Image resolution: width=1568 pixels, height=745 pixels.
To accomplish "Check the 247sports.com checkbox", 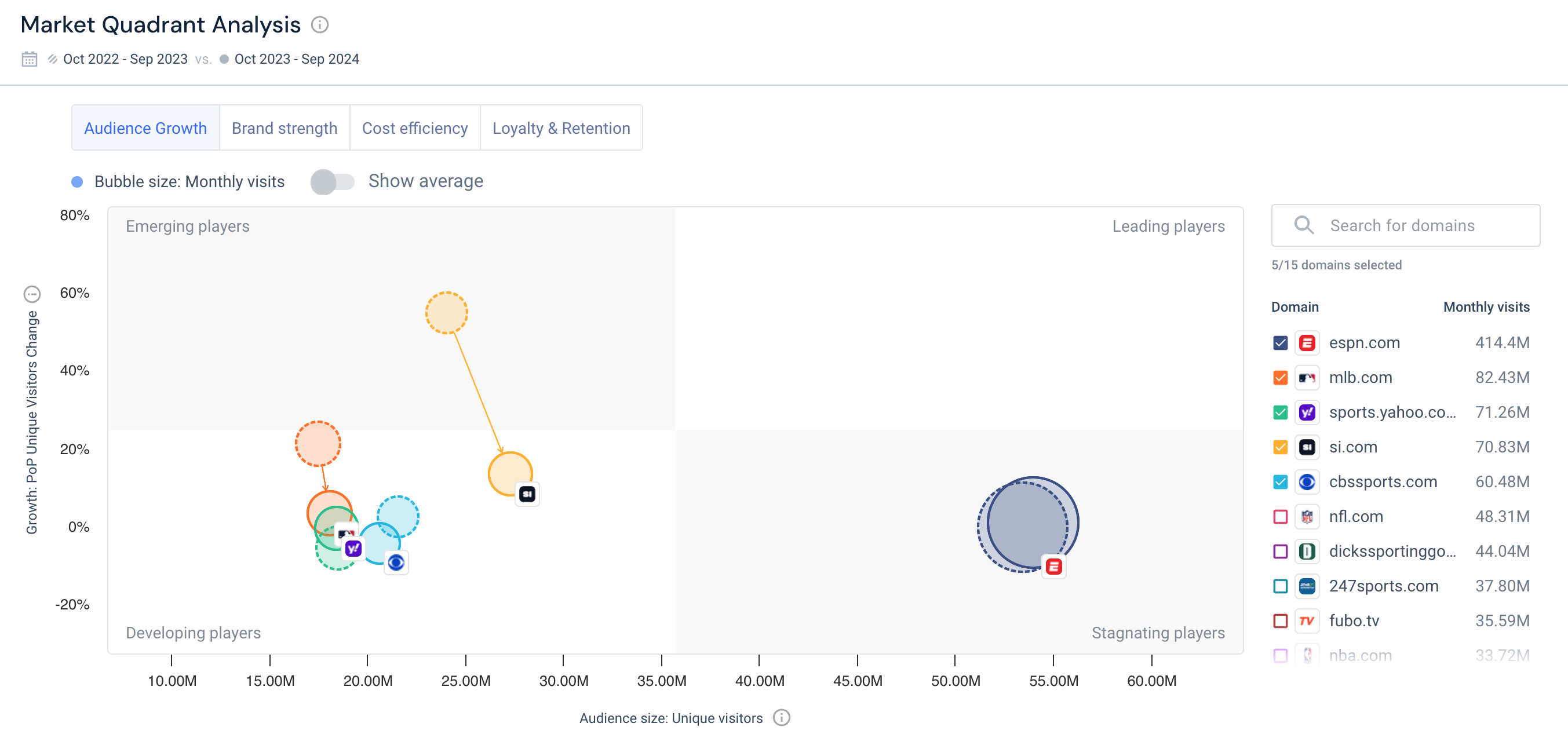I will (1280, 586).
